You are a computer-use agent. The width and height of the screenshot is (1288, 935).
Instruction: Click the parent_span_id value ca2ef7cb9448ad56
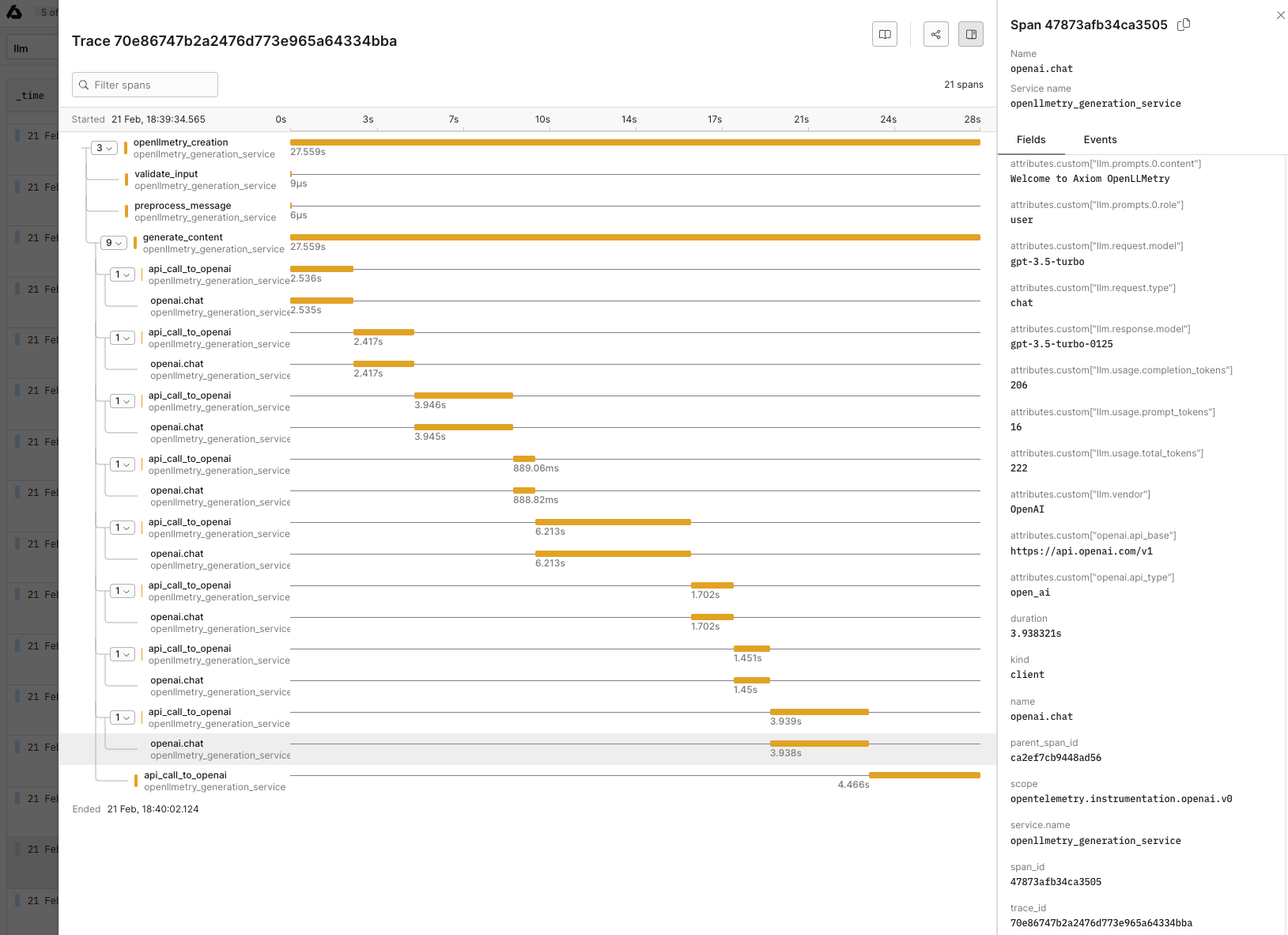[x=1056, y=758]
